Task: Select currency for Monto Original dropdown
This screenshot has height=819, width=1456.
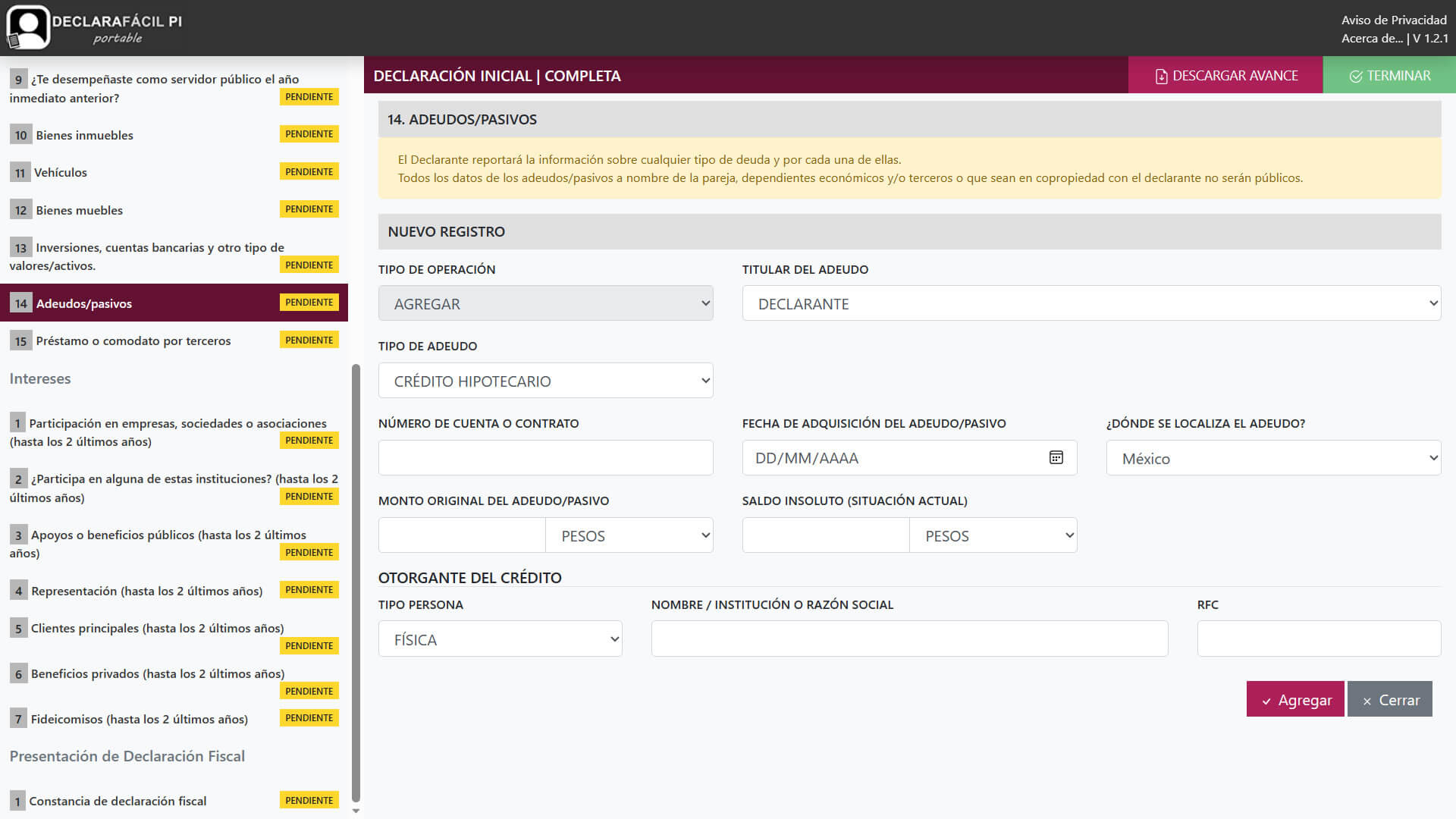Action: (x=629, y=535)
